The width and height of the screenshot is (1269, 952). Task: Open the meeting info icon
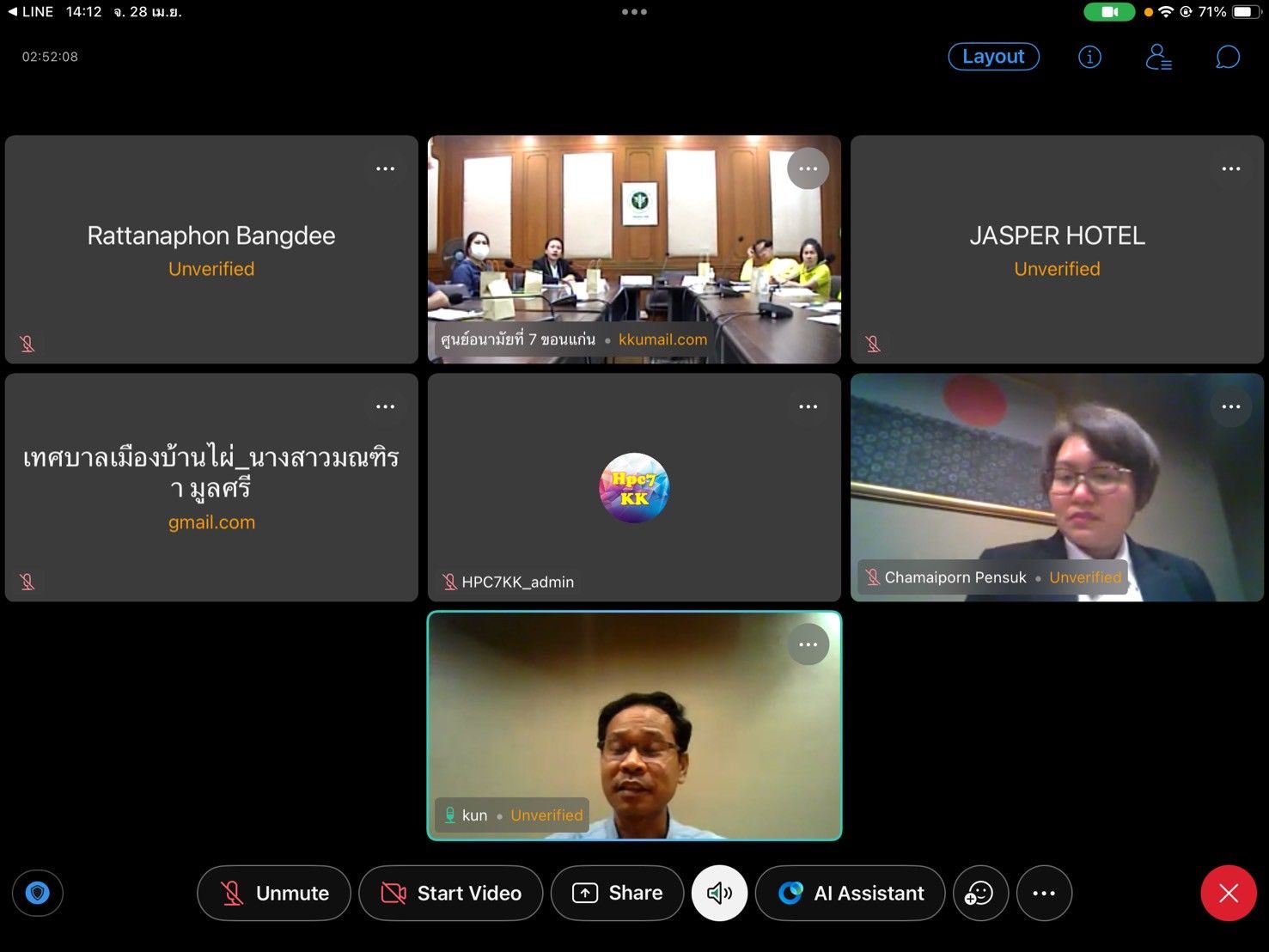pos(1089,57)
